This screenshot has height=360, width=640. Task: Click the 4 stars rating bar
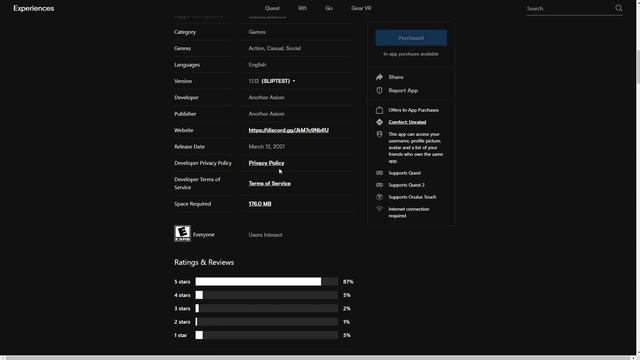pos(267,295)
